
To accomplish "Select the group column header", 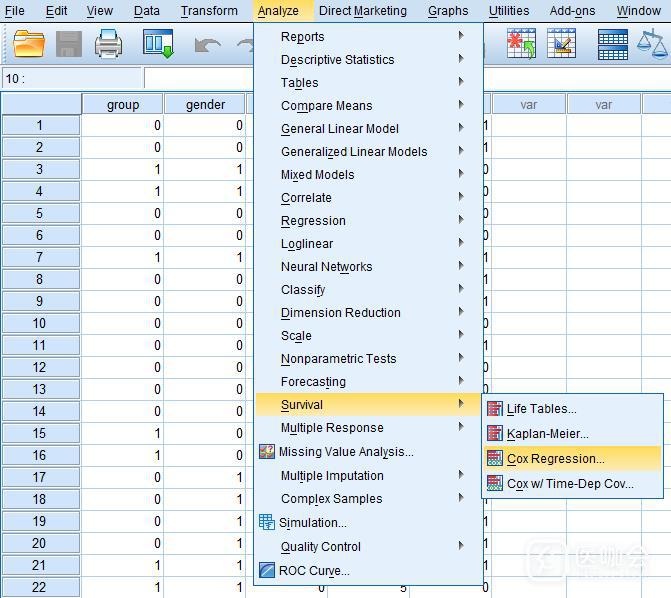I will click(x=122, y=104).
